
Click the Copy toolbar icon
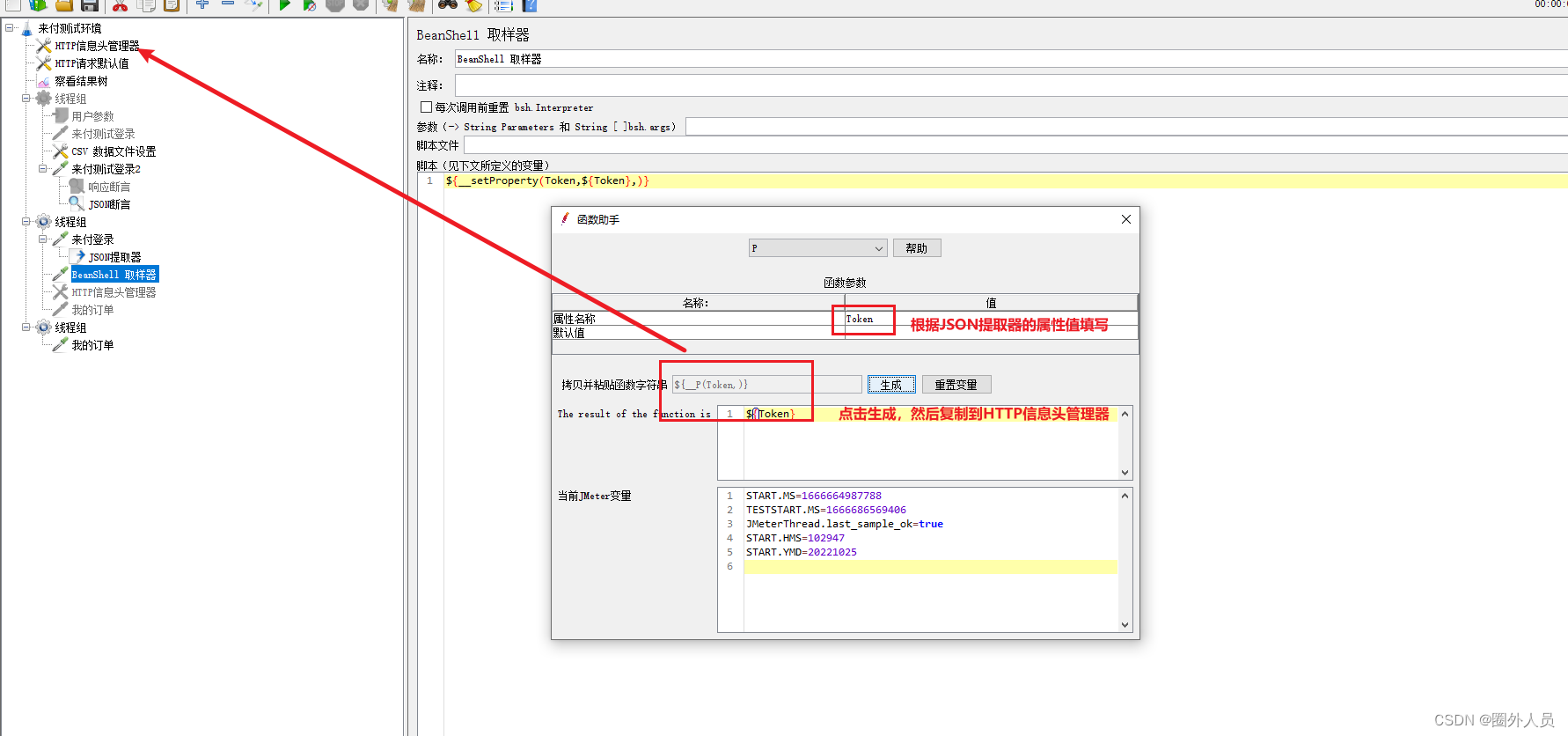pos(146,4)
